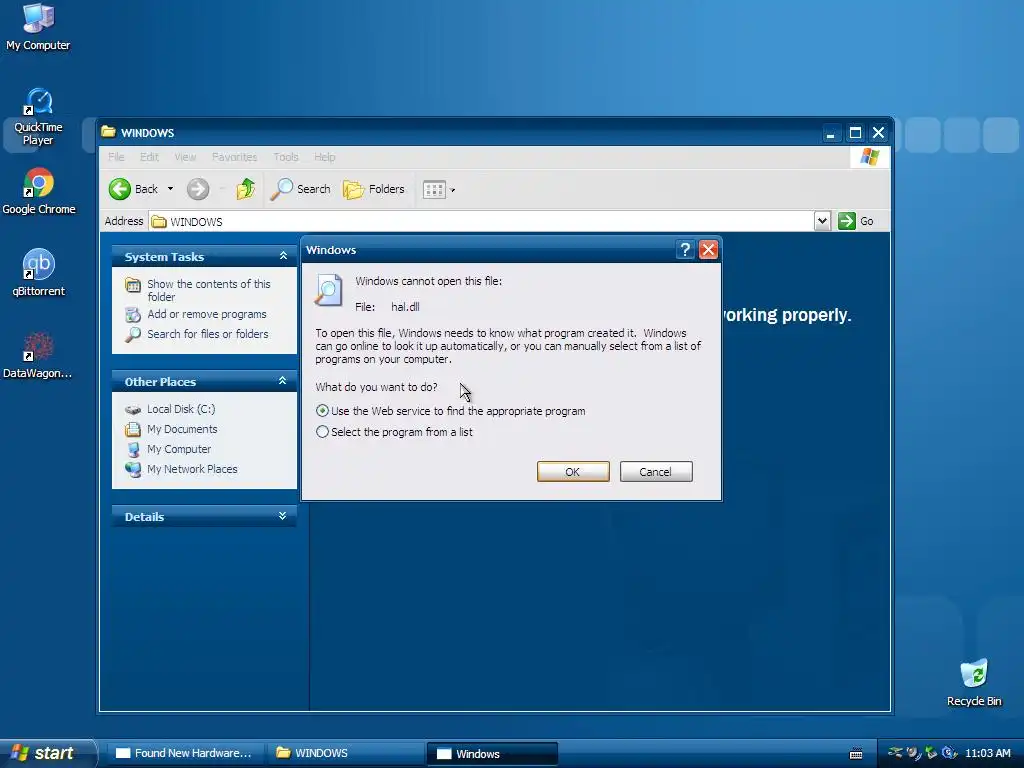Switch to Windows dialog taskbar item

click(492, 753)
